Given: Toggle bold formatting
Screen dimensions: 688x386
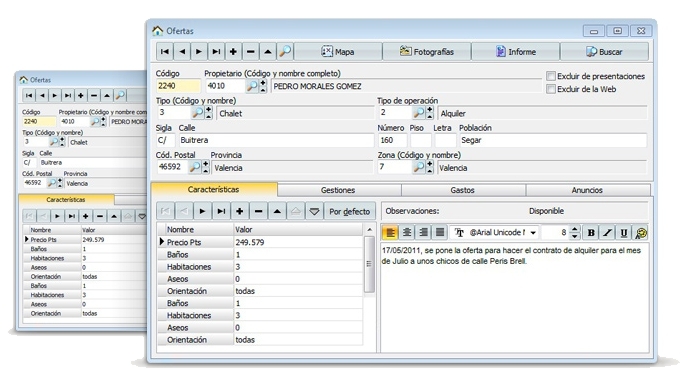Looking at the screenshot, I should [x=591, y=232].
